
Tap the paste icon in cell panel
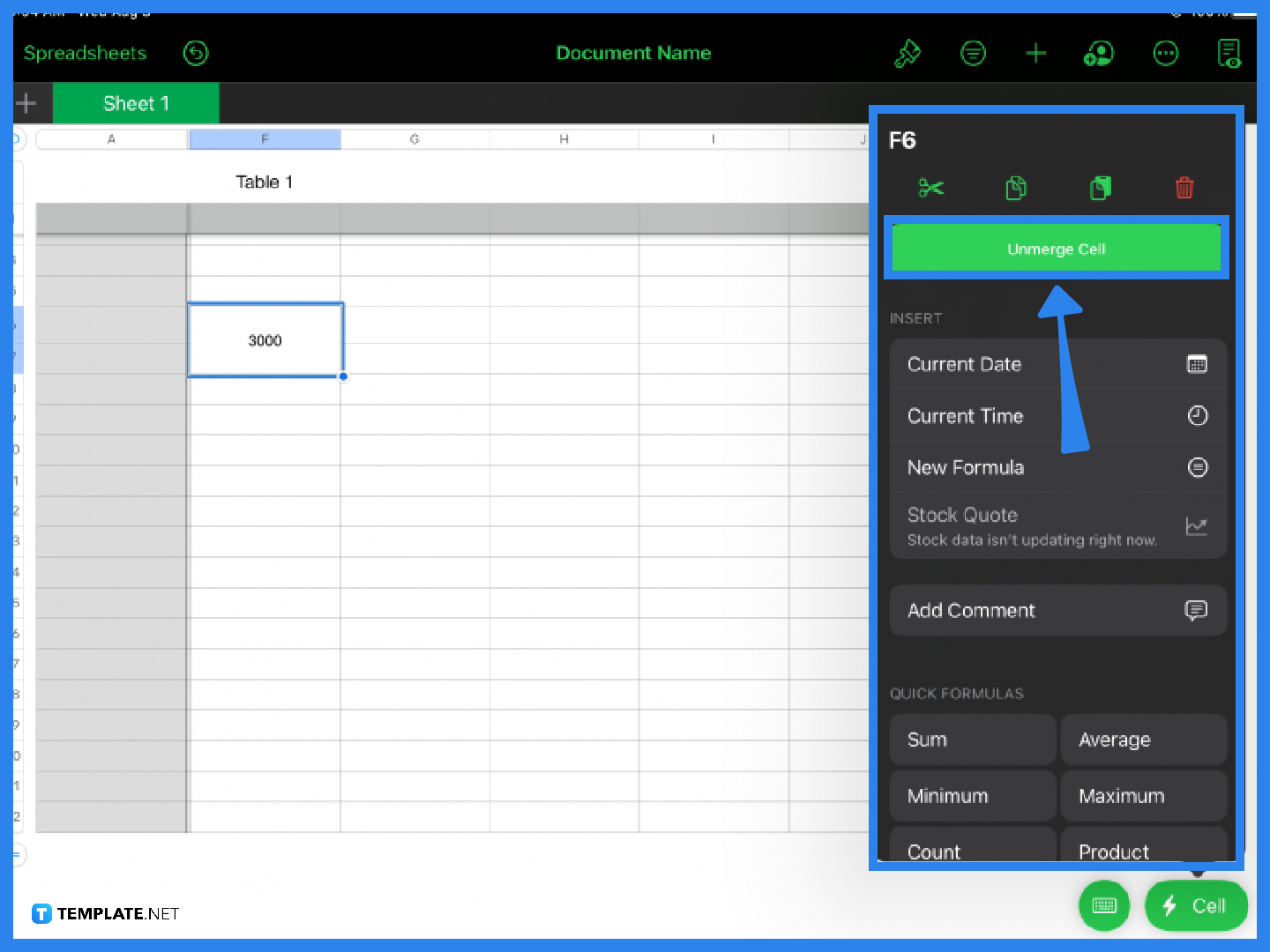point(1100,188)
